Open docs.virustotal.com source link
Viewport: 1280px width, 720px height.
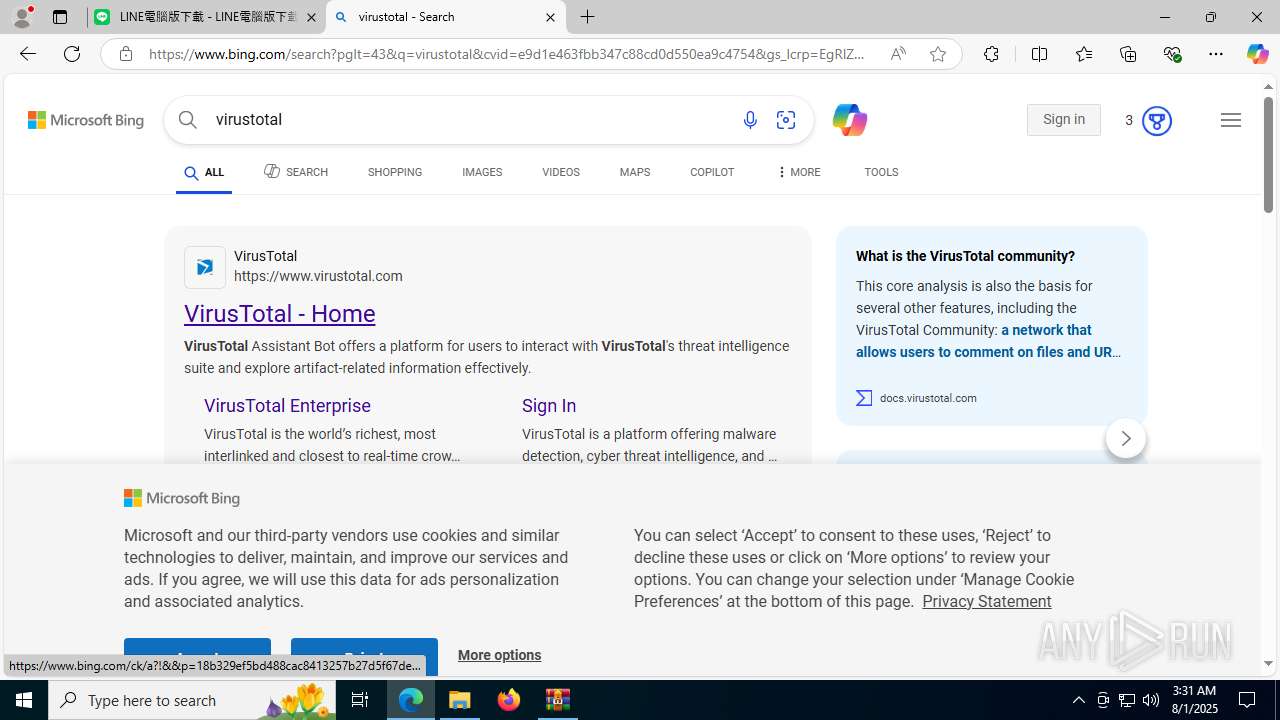(x=928, y=398)
